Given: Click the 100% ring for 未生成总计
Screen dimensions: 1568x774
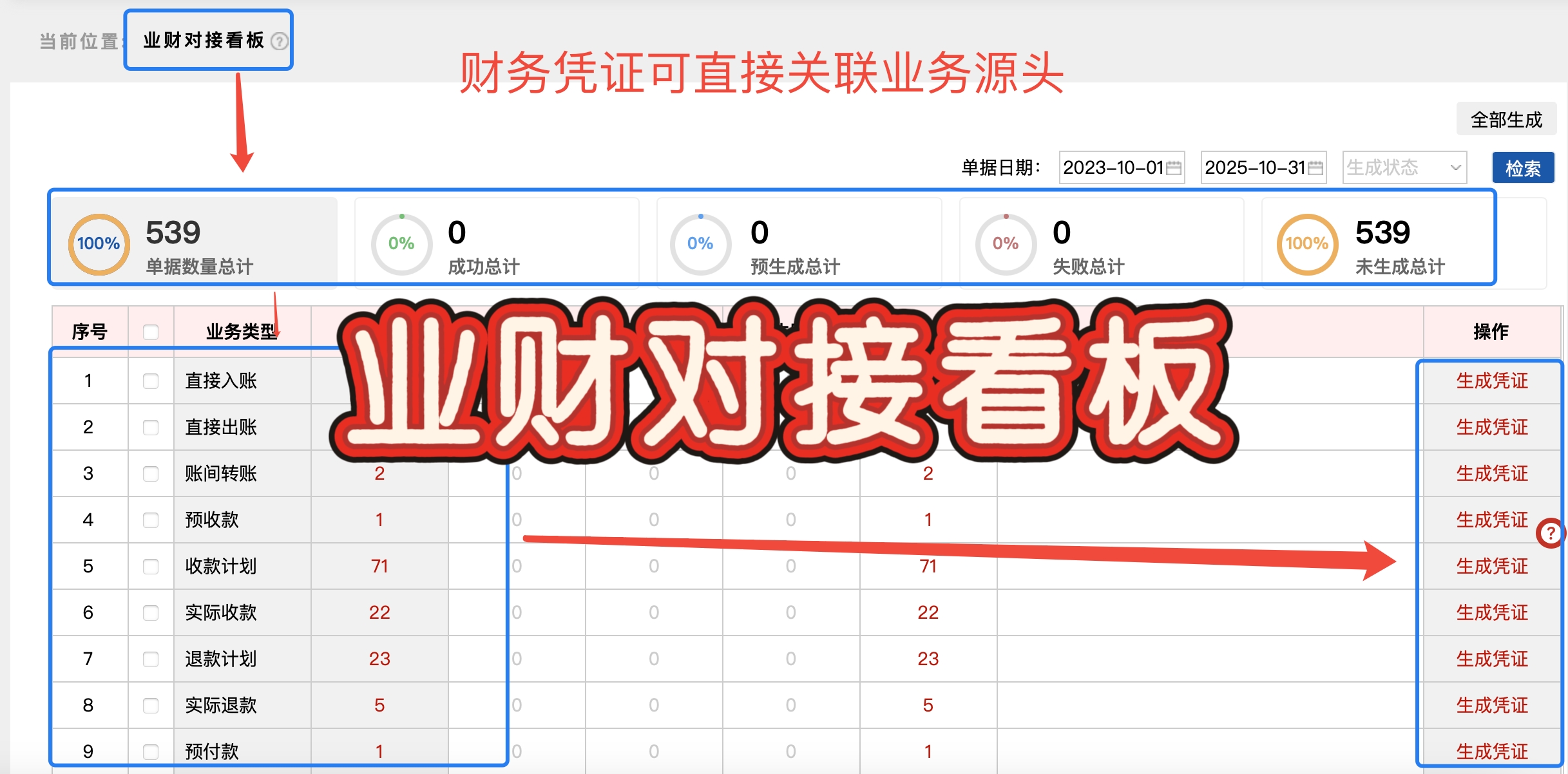Looking at the screenshot, I should (x=1307, y=244).
